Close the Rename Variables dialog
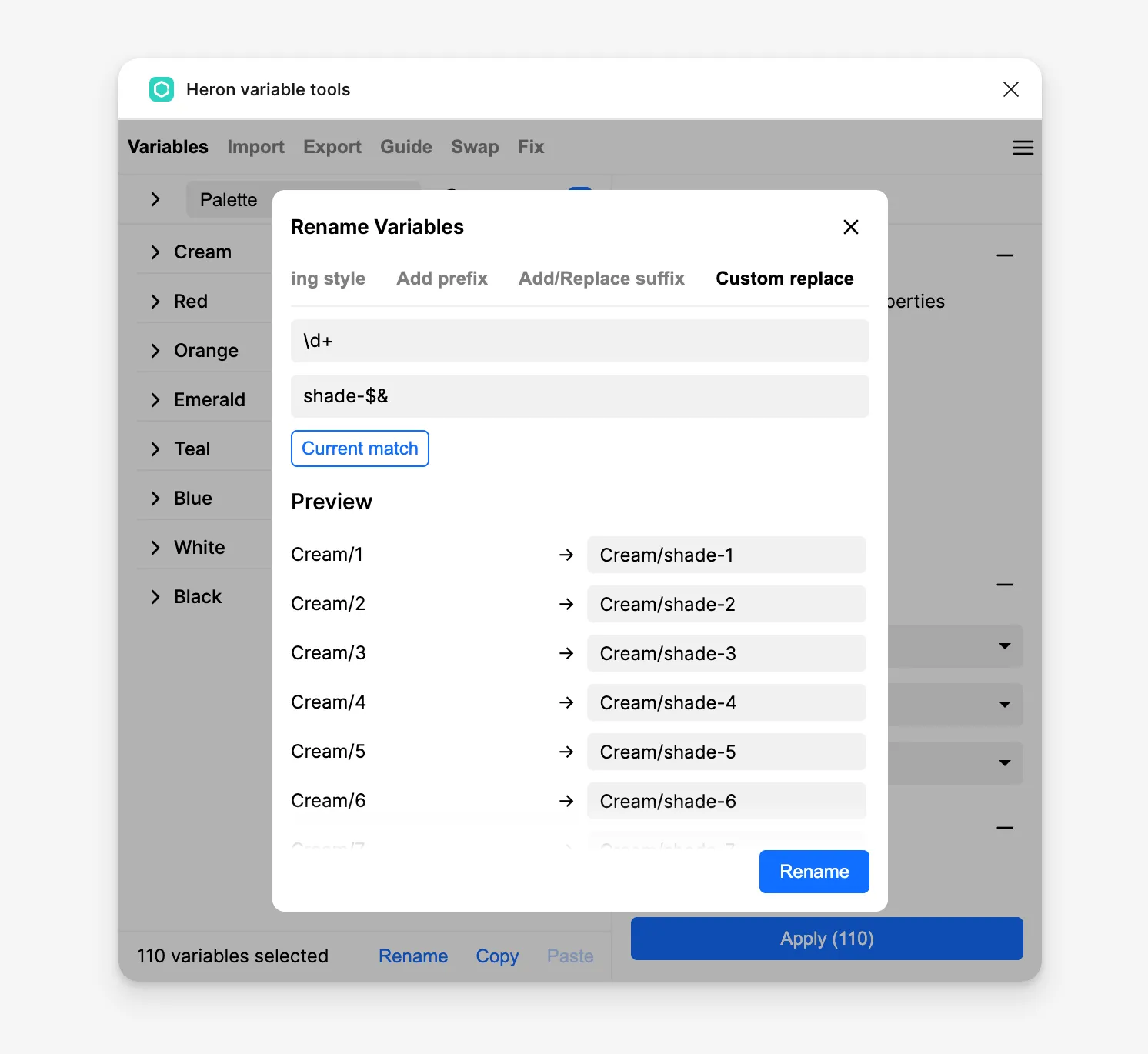Screen dimensions: 1148x1054 850,227
